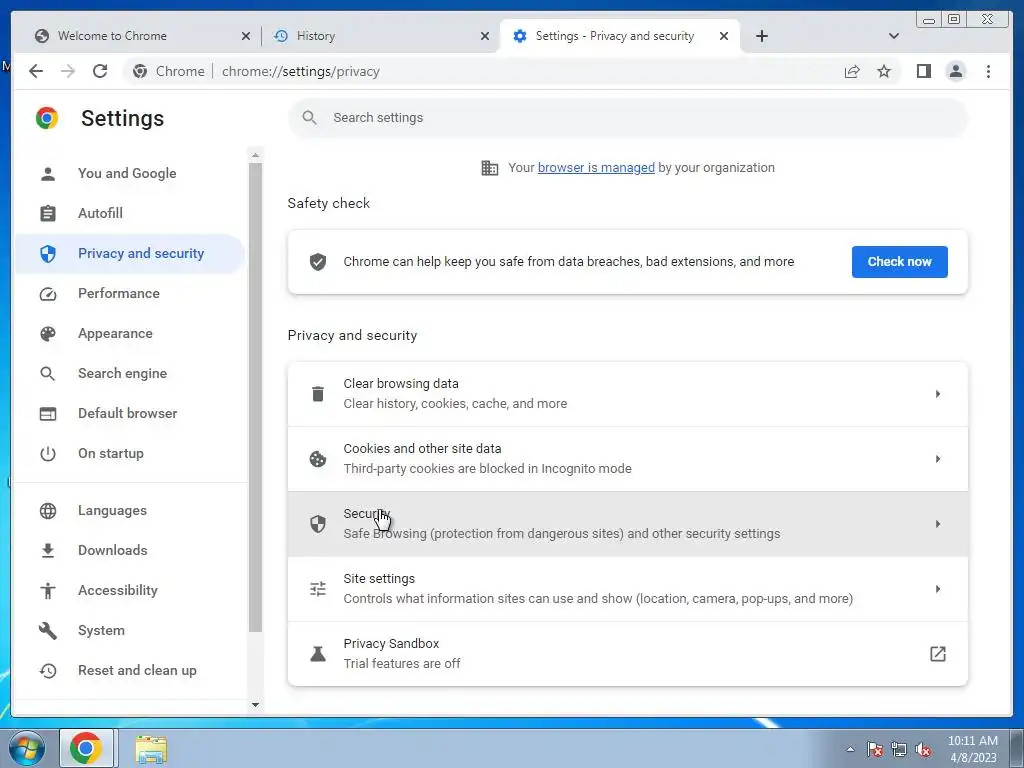Open Privacy and security in sidebar
The width and height of the screenshot is (1024, 768).
coord(129,253)
